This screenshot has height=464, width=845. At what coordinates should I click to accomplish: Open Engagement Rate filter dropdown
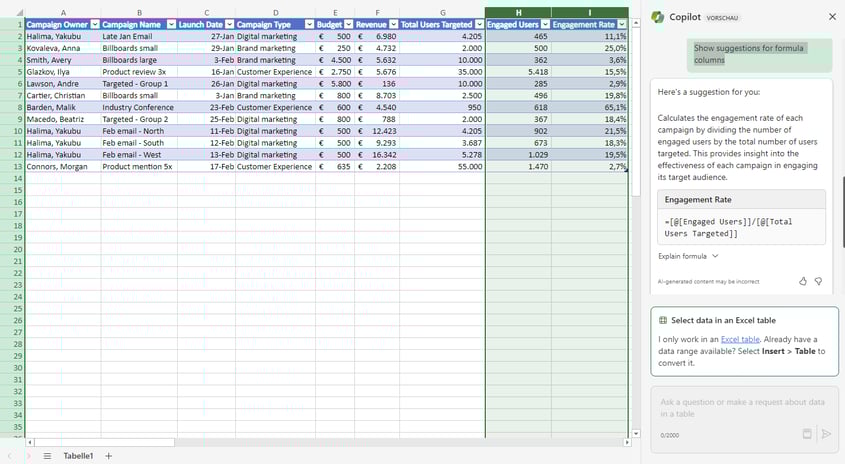pyautogui.click(x=622, y=24)
